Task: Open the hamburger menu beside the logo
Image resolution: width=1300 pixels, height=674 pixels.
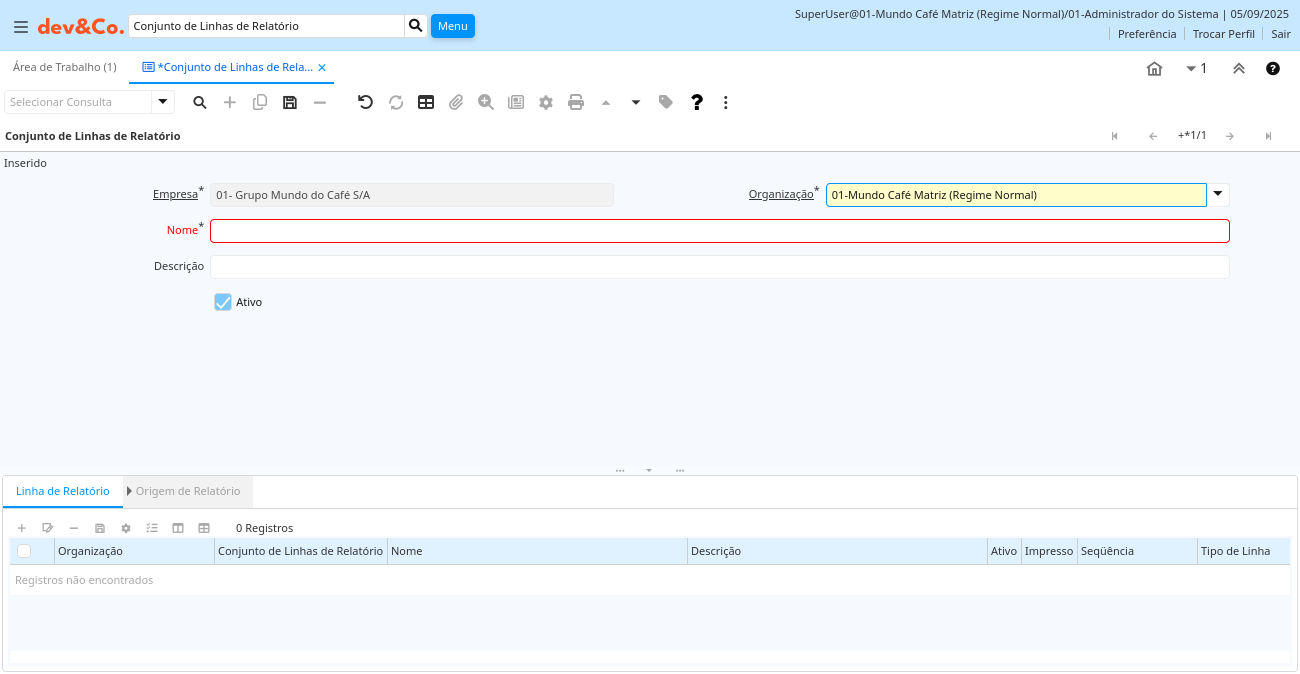Action: pos(21,27)
